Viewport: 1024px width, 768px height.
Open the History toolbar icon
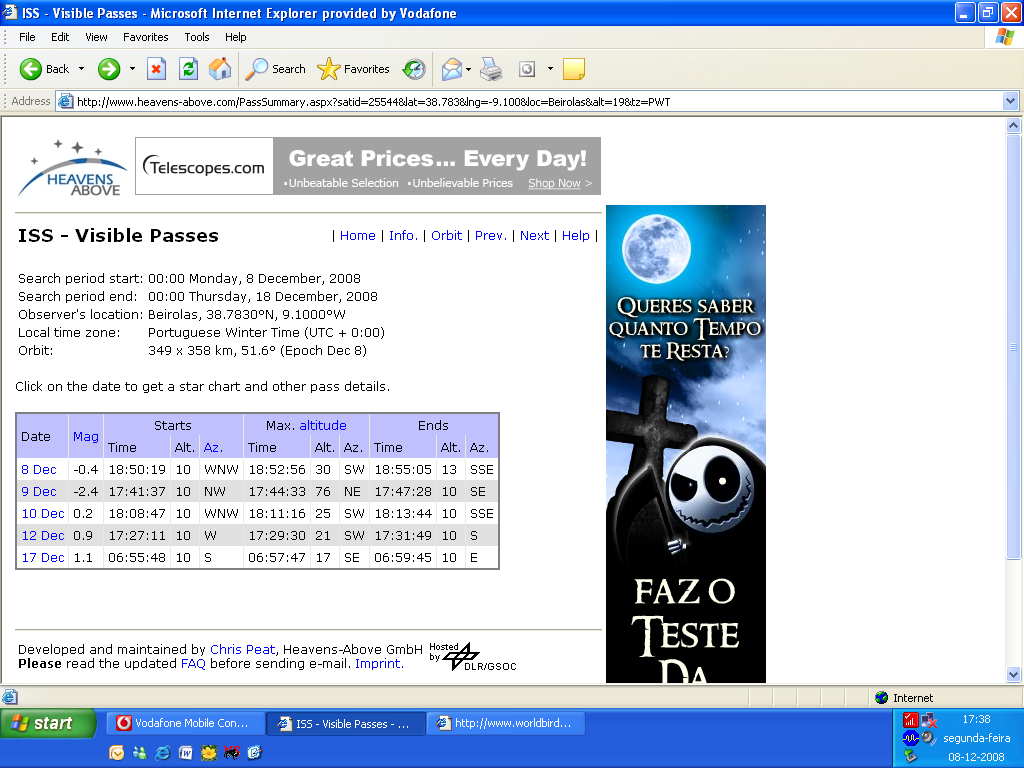coord(414,69)
